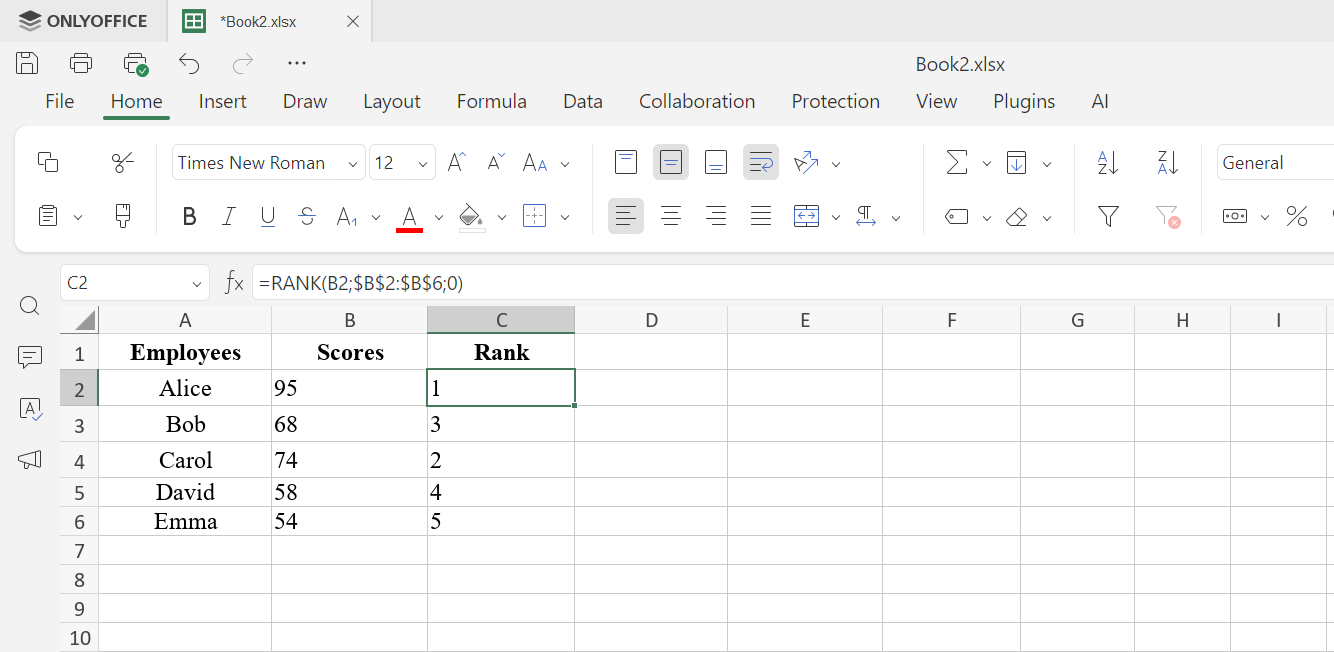The width and height of the screenshot is (1334, 652).
Task: Toggle Italic formatting
Action: 228,217
